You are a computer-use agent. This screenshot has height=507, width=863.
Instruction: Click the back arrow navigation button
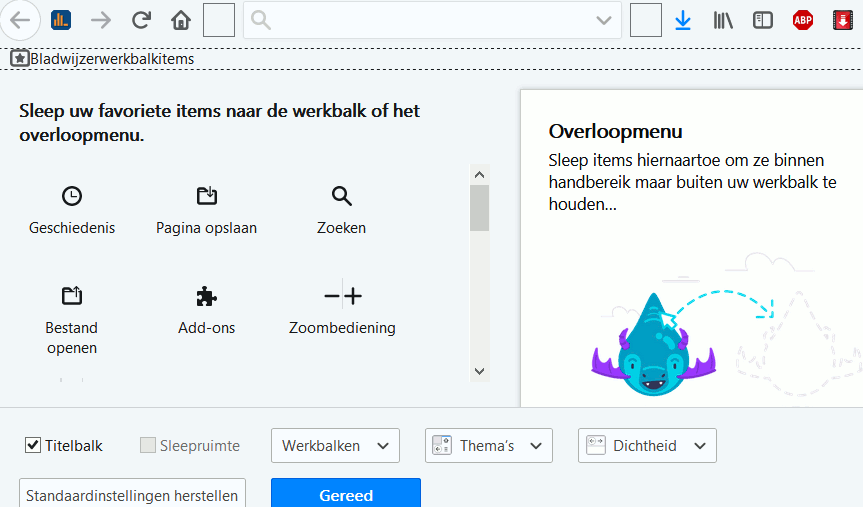[20, 20]
